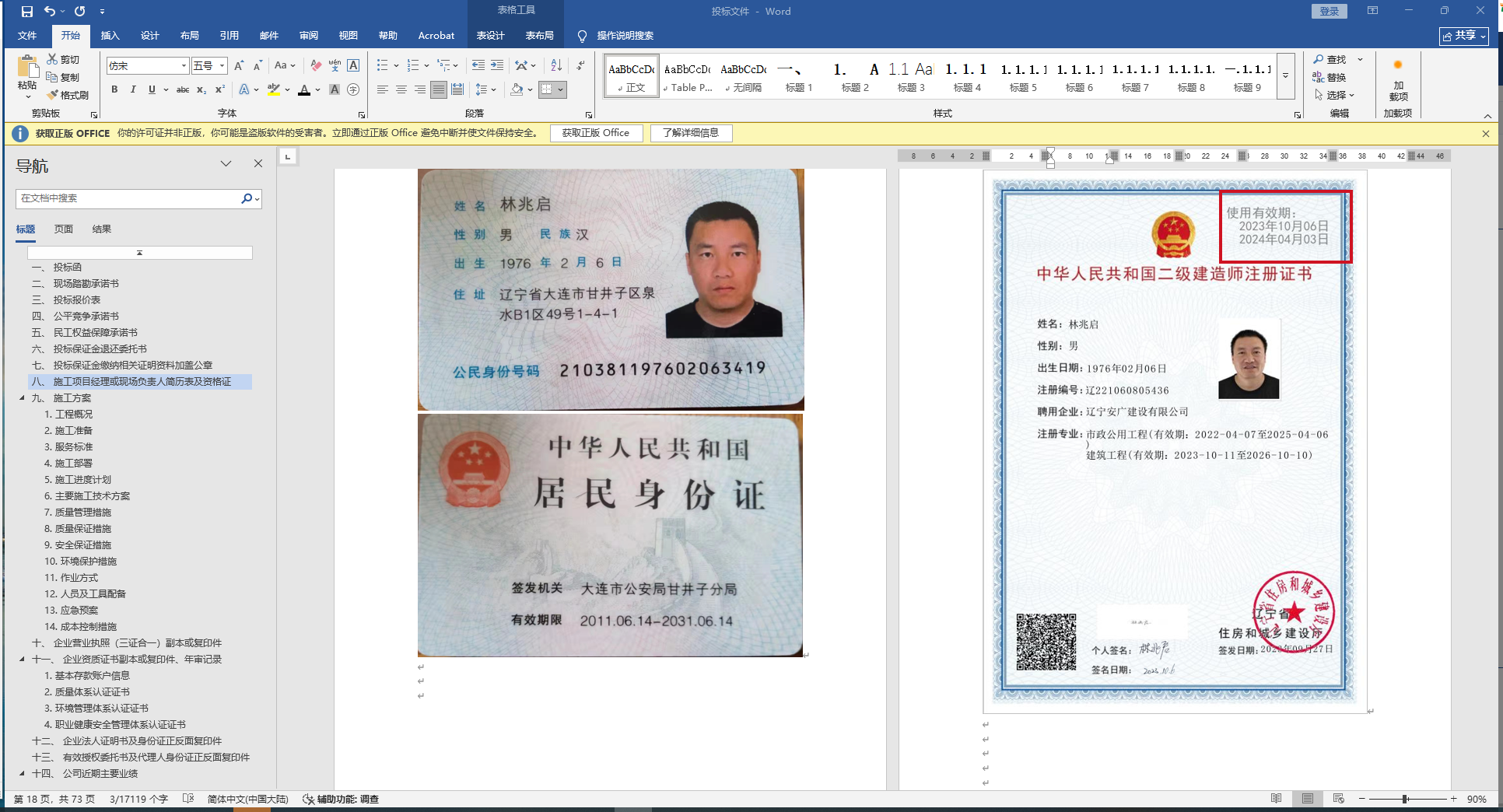Image resolution: width=1503 pixels, height=812 pixels.
Task: Open the paragraph dialog launcher (段落 group)
Action: (589, 114)
